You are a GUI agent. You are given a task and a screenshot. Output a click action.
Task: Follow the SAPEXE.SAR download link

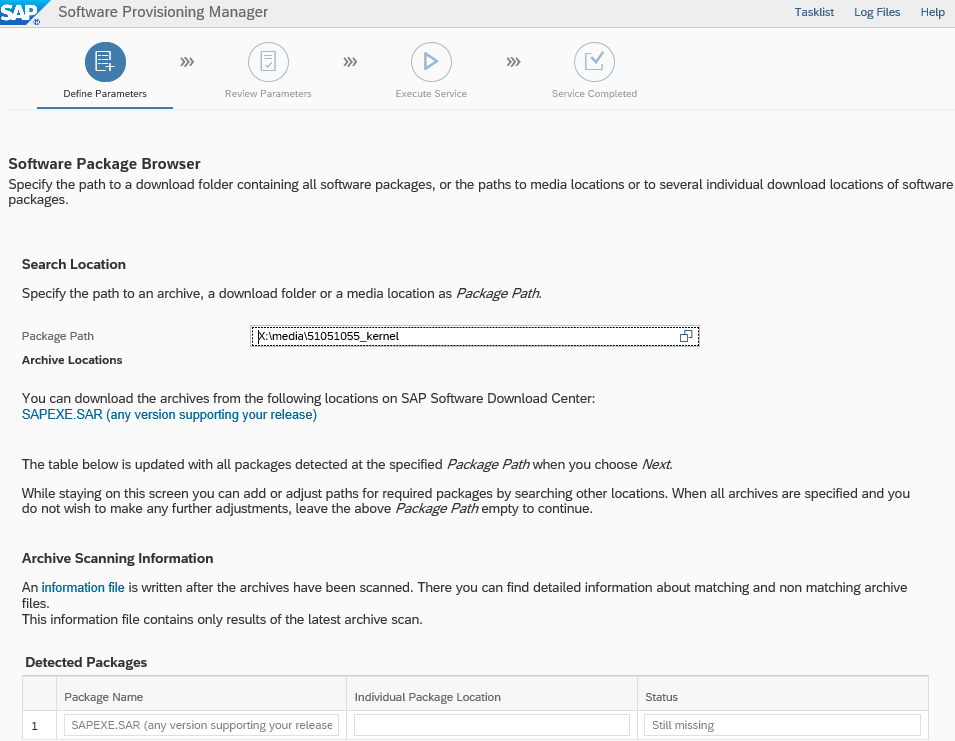pos(169,415)
